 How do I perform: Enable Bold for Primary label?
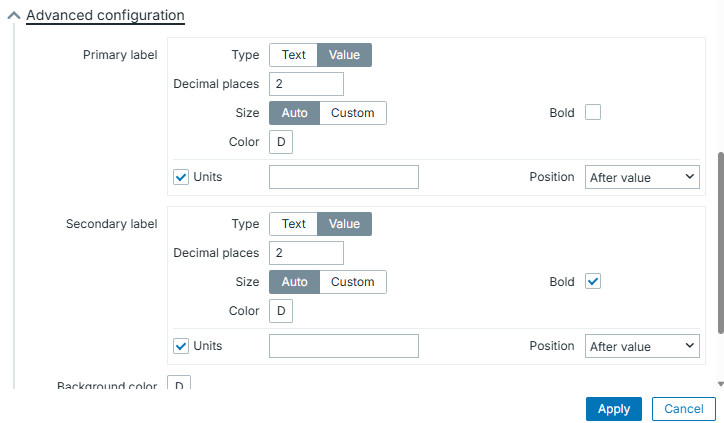pos(593,113)
